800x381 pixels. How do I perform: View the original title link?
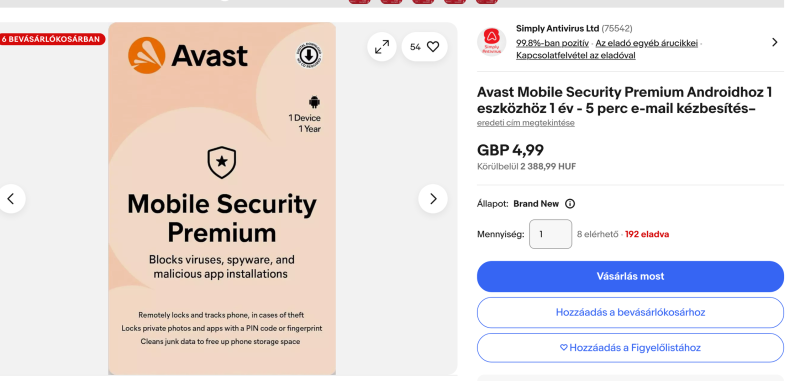(526, 123)
